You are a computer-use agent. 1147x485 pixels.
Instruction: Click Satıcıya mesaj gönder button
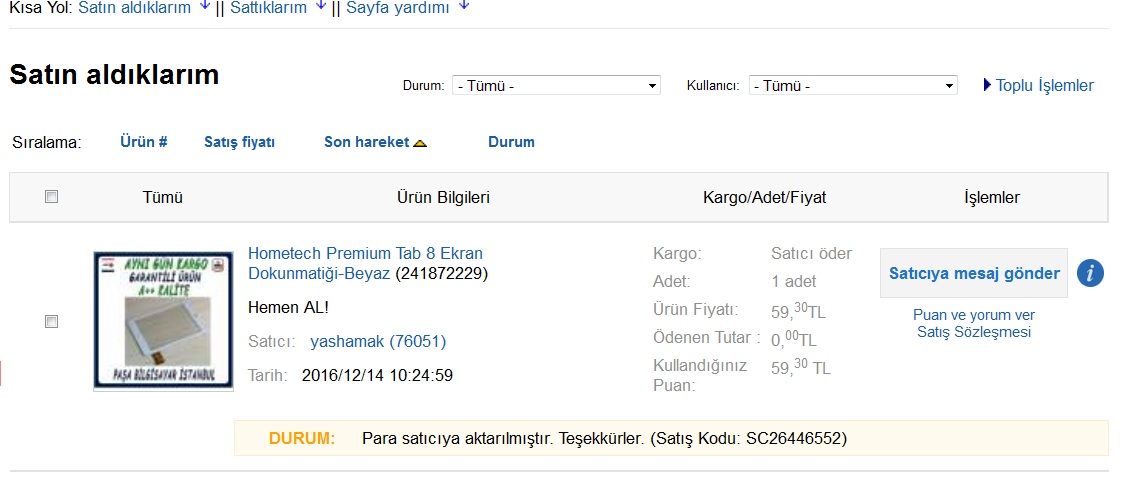[x=974, y=274]
